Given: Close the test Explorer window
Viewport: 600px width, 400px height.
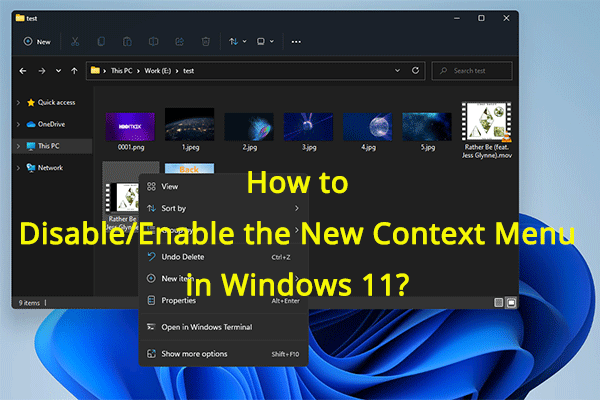Looking at the screenshot, I should pos(506,18).
